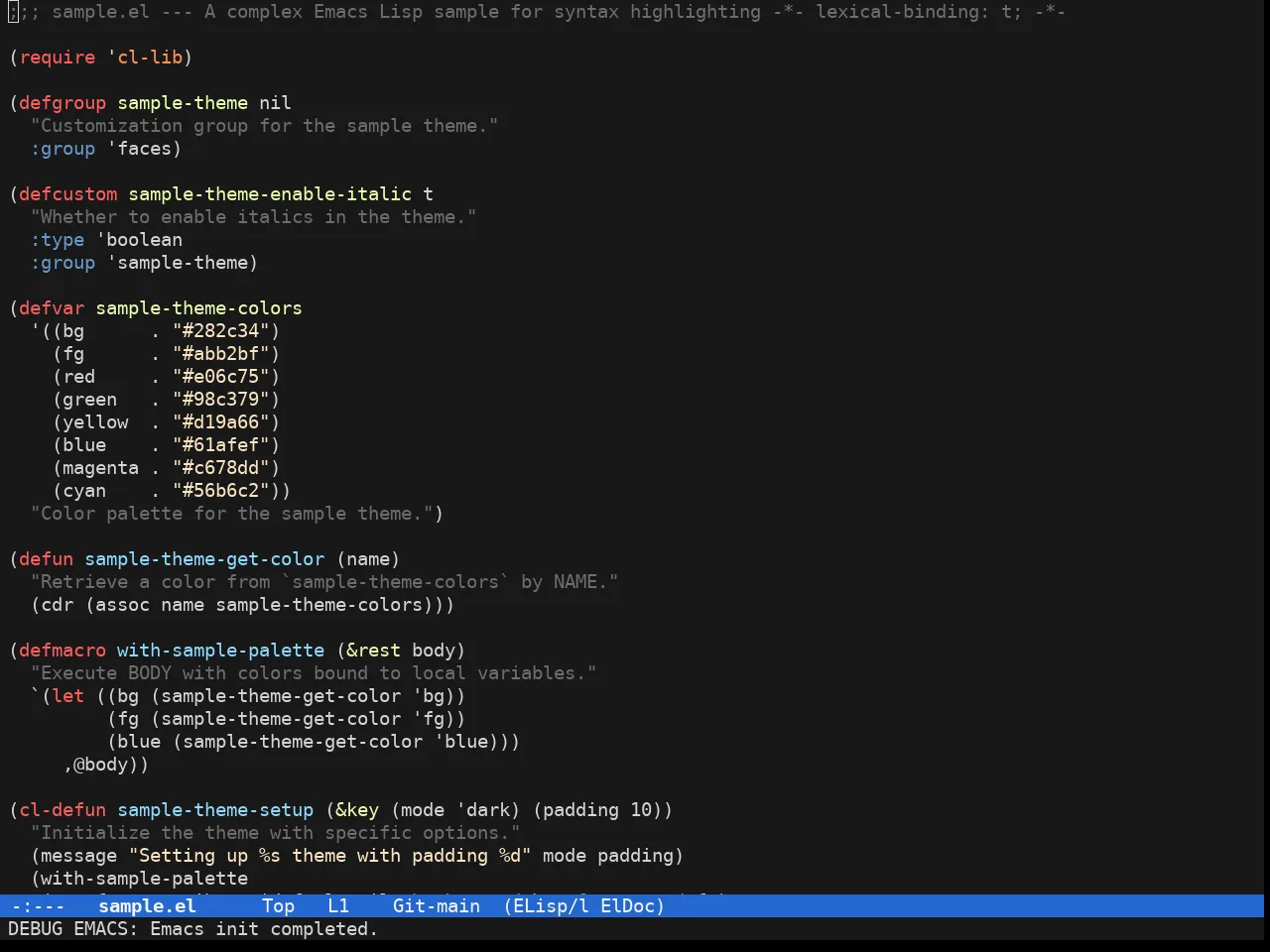Click the color string "#56b6c2"
The width and height of the screenshot is (1270, 952).
click(x=221, y=491)
